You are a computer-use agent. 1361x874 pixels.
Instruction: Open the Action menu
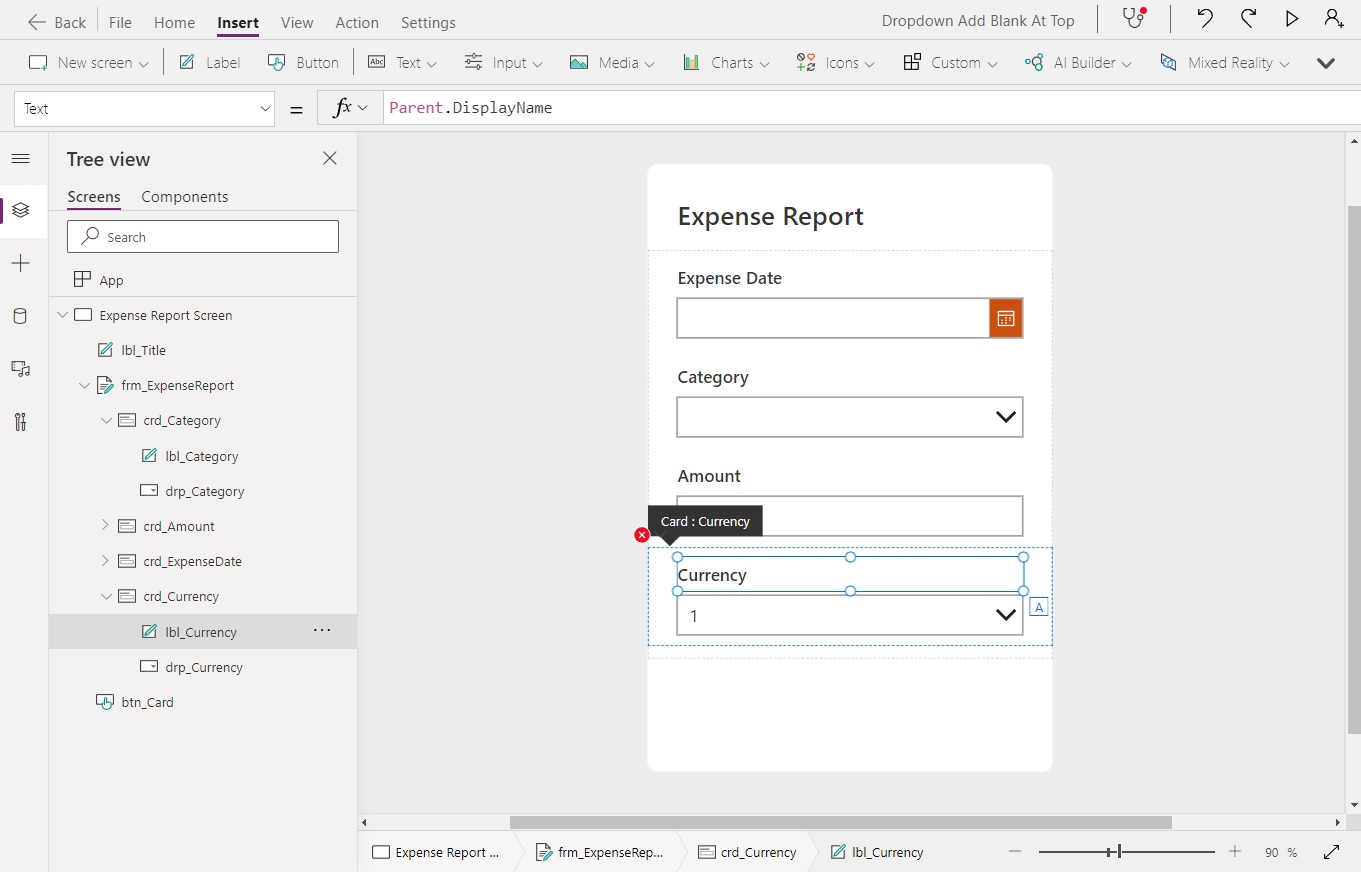coord(357,22)
